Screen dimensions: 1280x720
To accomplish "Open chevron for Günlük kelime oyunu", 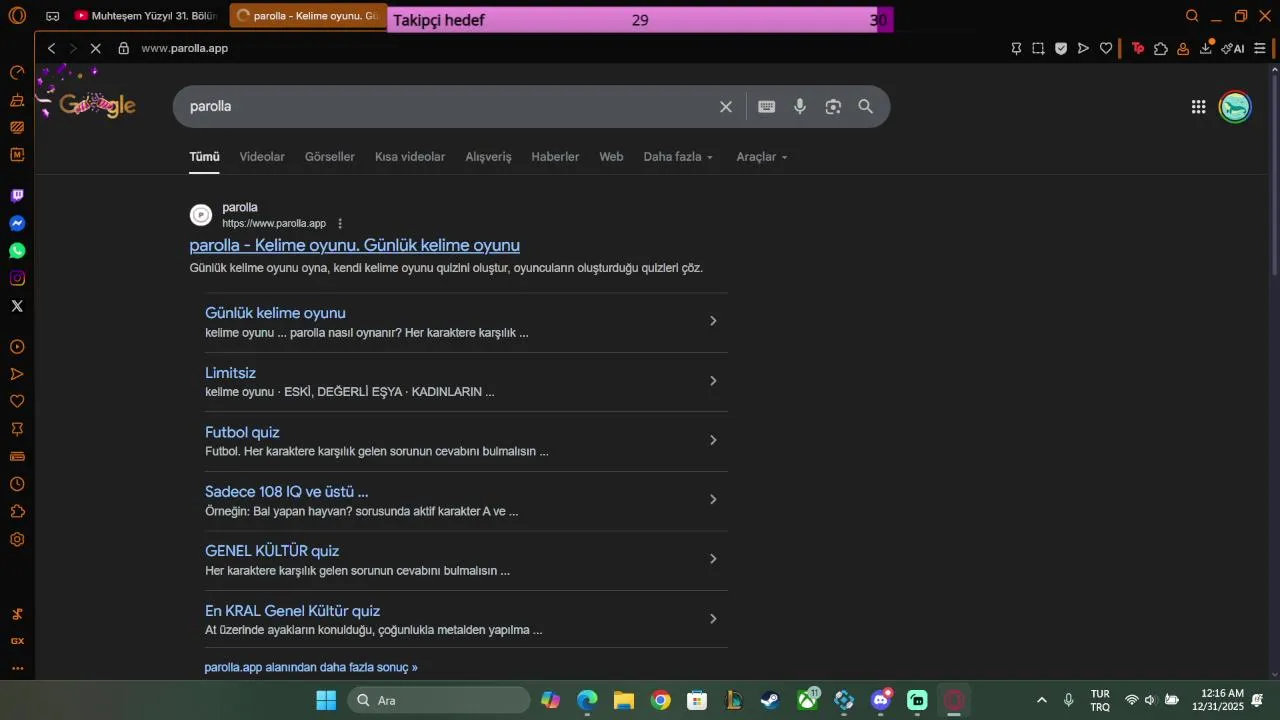I will click(713, 321).
